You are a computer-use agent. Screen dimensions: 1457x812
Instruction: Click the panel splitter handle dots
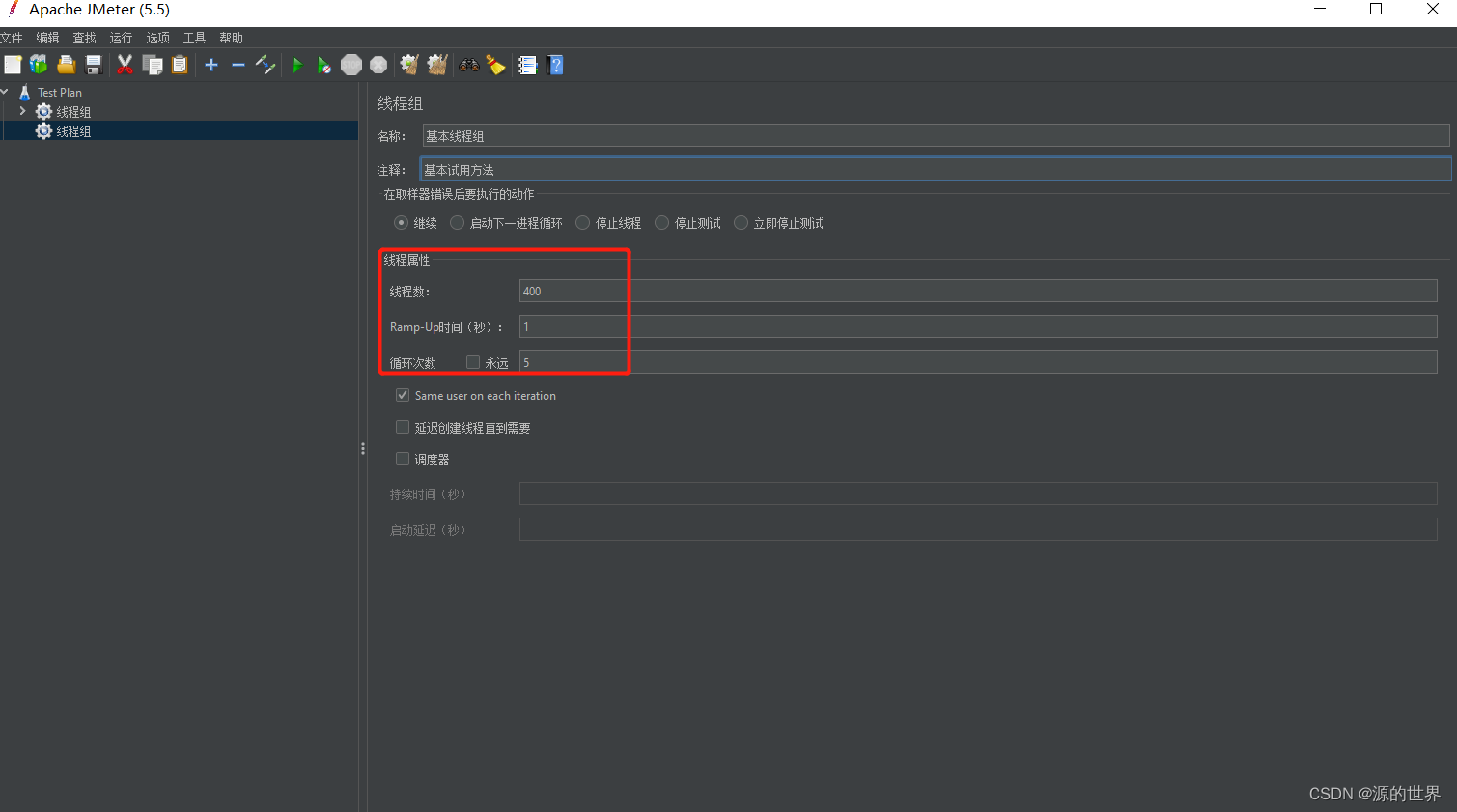click(x=363, y=448)
